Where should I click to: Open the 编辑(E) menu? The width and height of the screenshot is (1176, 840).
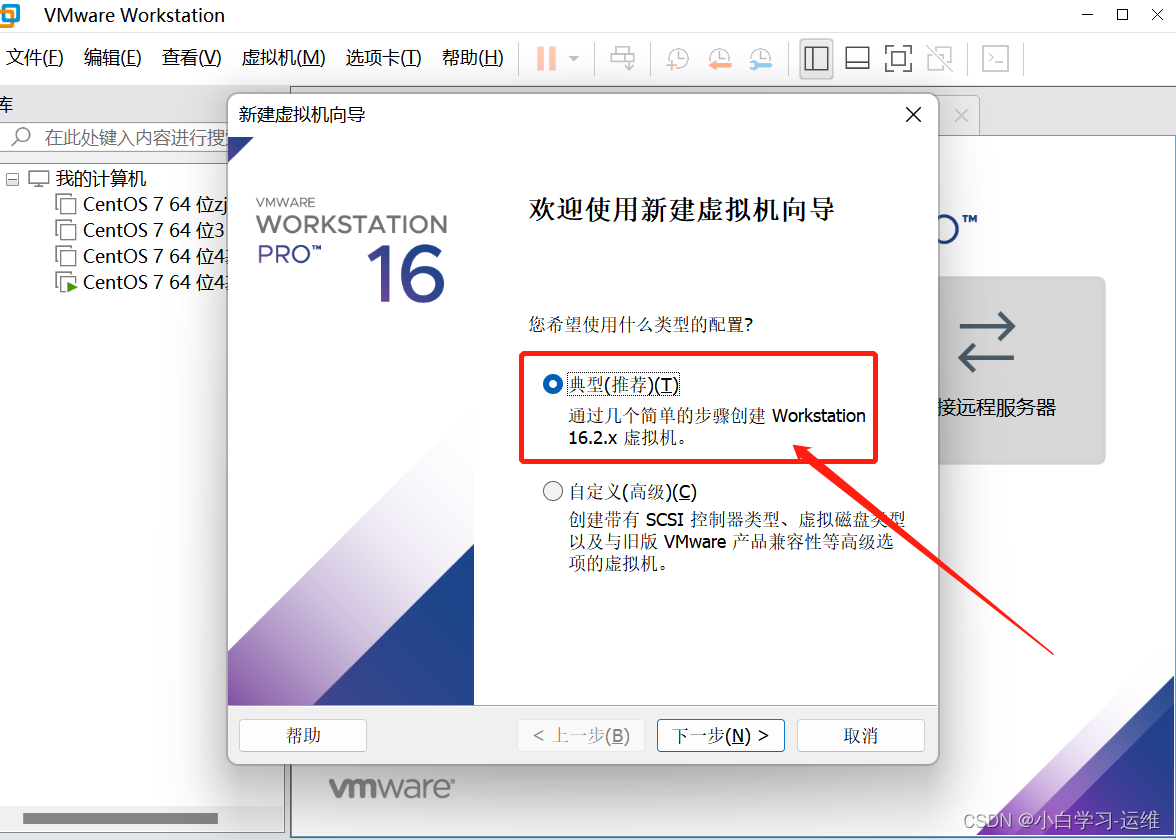(112, 58)
